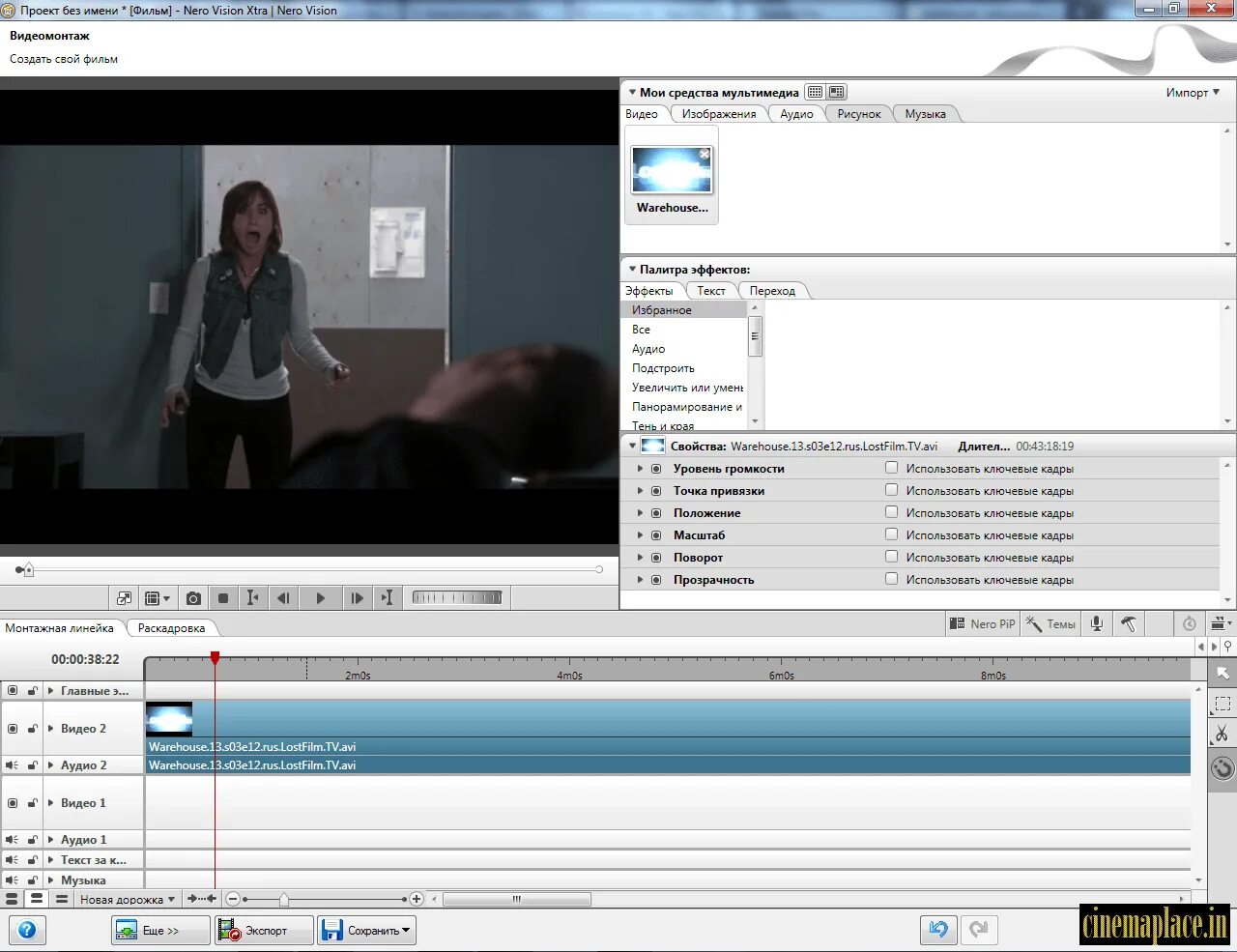Collapse the Мои средства мультимедиа panel
The image size is (1237, 952).
pyautogui.click(x=632, y=93)
